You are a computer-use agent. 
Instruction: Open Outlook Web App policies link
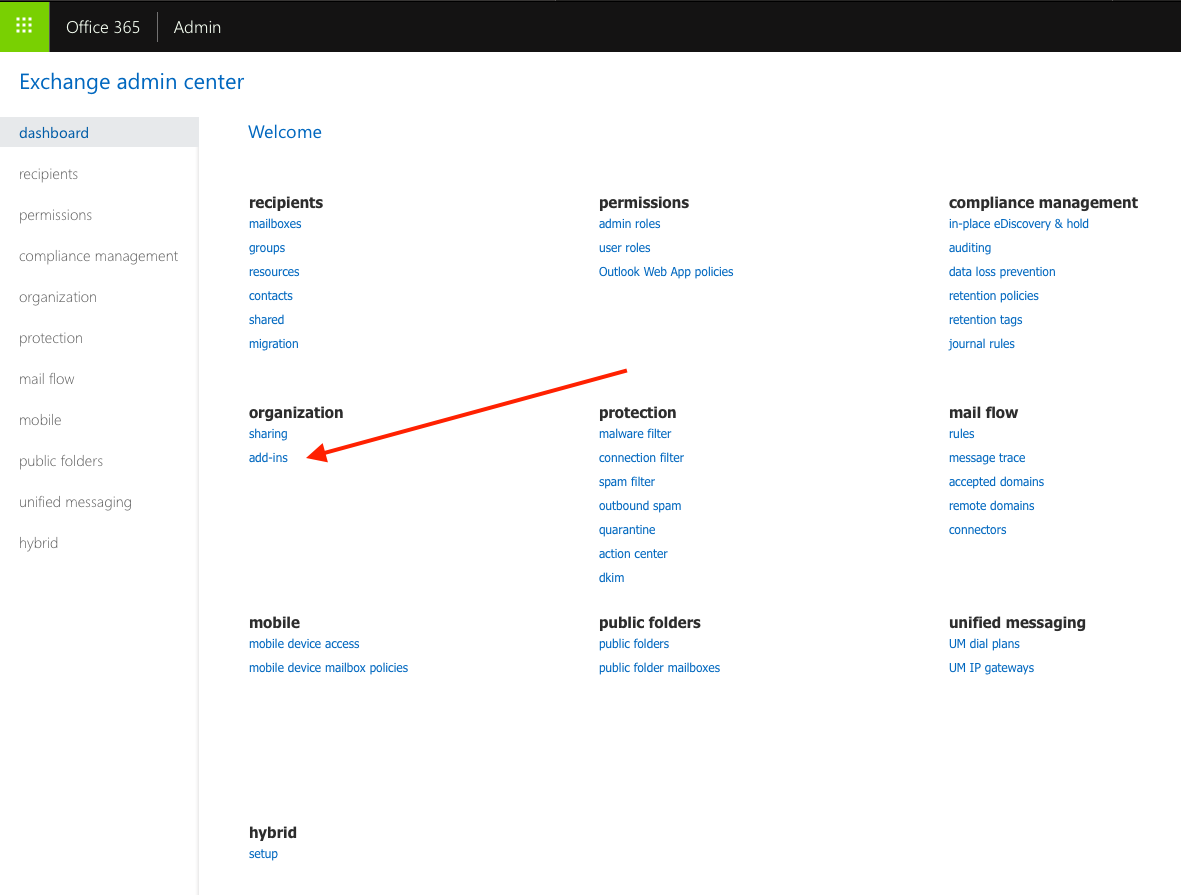point(666,272)
